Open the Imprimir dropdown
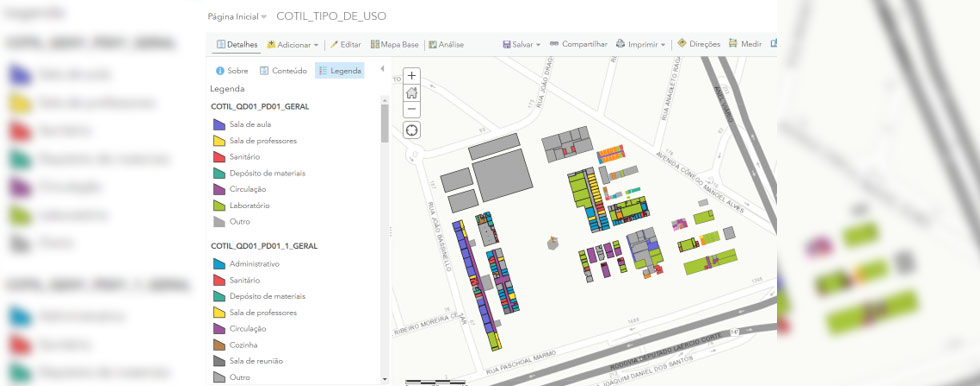The image size is (980, 386). [x=641, y=44]
